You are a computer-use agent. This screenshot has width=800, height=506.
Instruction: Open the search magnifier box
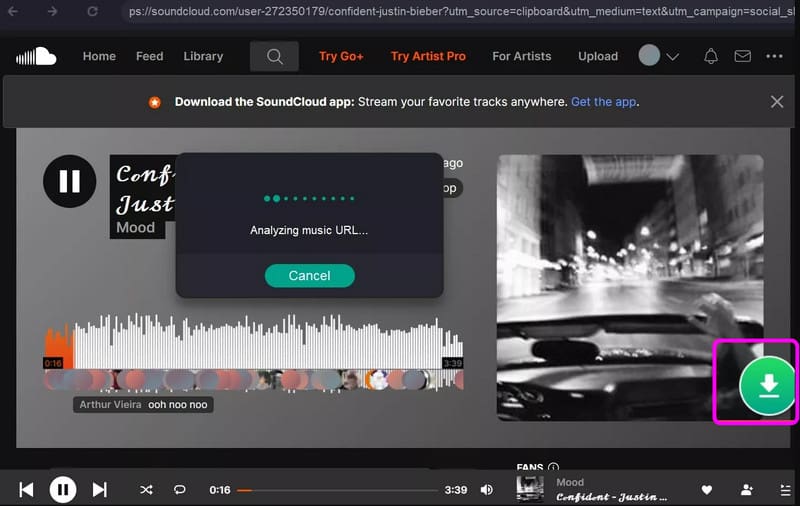[274, 56]
